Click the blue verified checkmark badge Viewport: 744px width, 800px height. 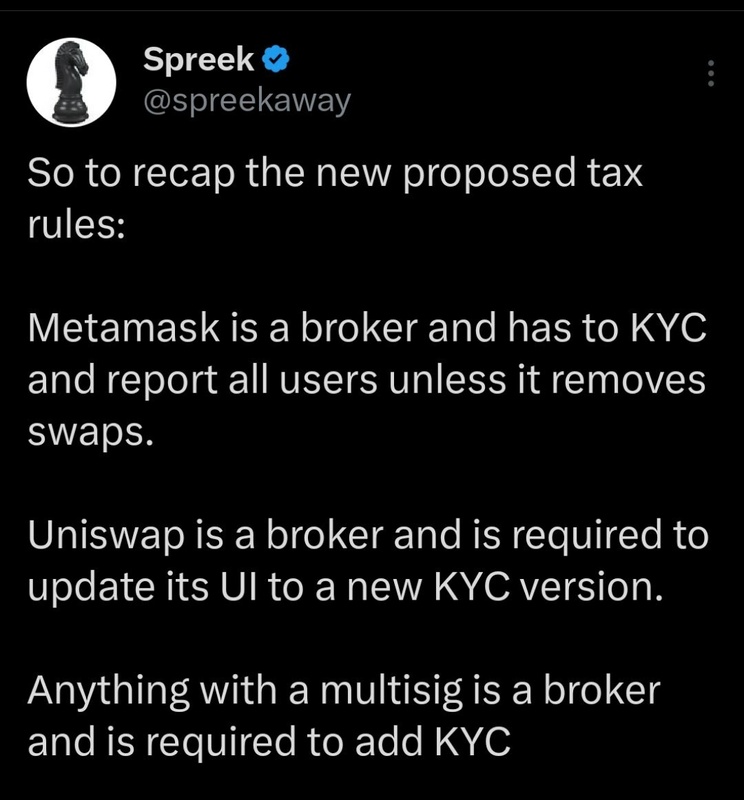276,59
